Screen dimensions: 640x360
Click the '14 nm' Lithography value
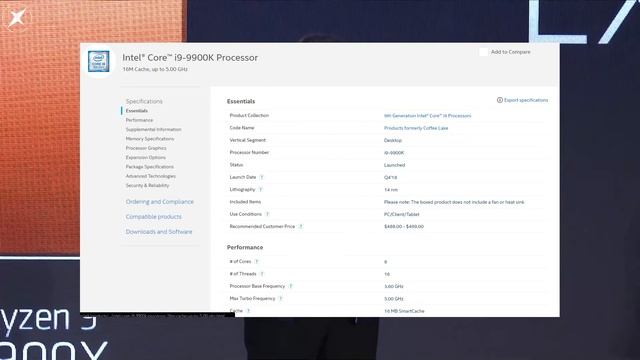click(x=391, y=190)
